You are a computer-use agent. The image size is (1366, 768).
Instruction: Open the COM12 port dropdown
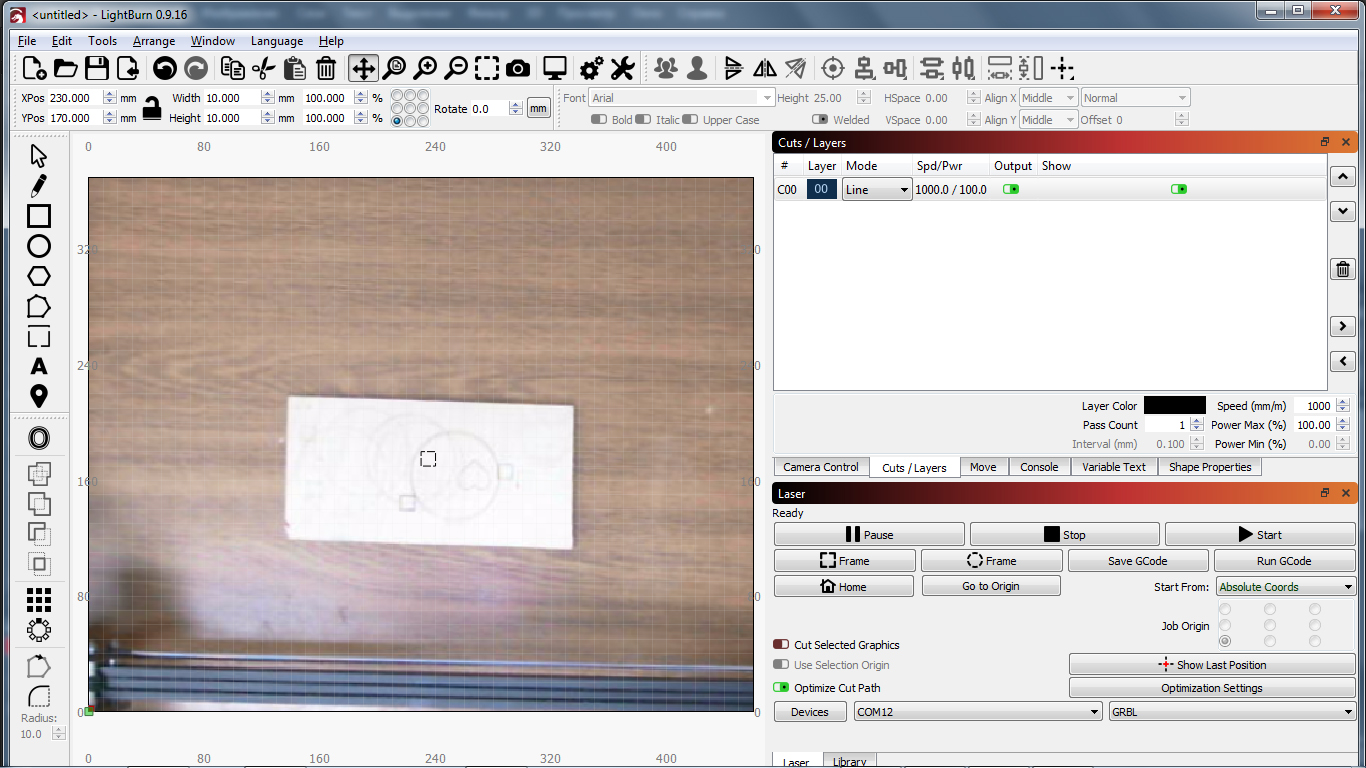point(978,712)
